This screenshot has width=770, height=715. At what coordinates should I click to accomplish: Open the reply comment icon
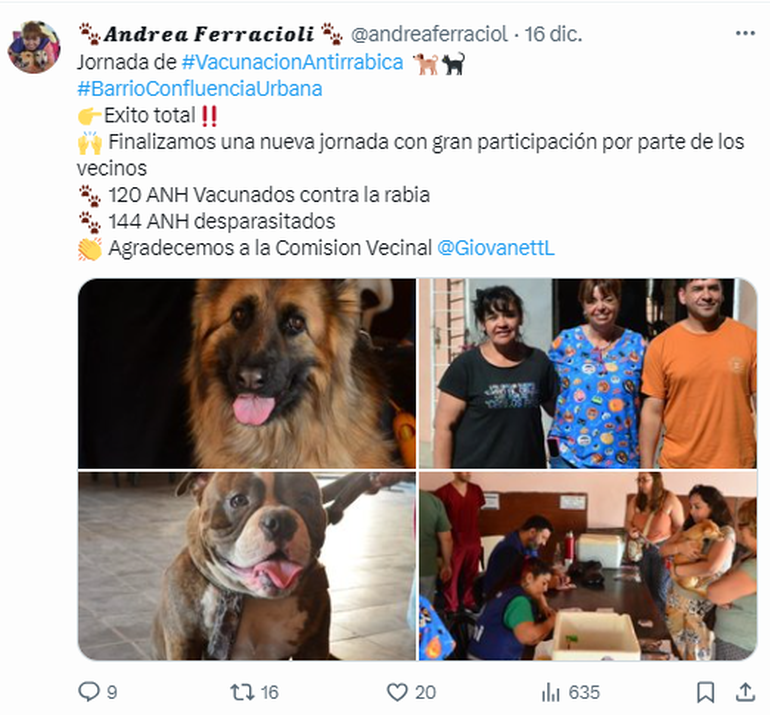tap(89, 691)
